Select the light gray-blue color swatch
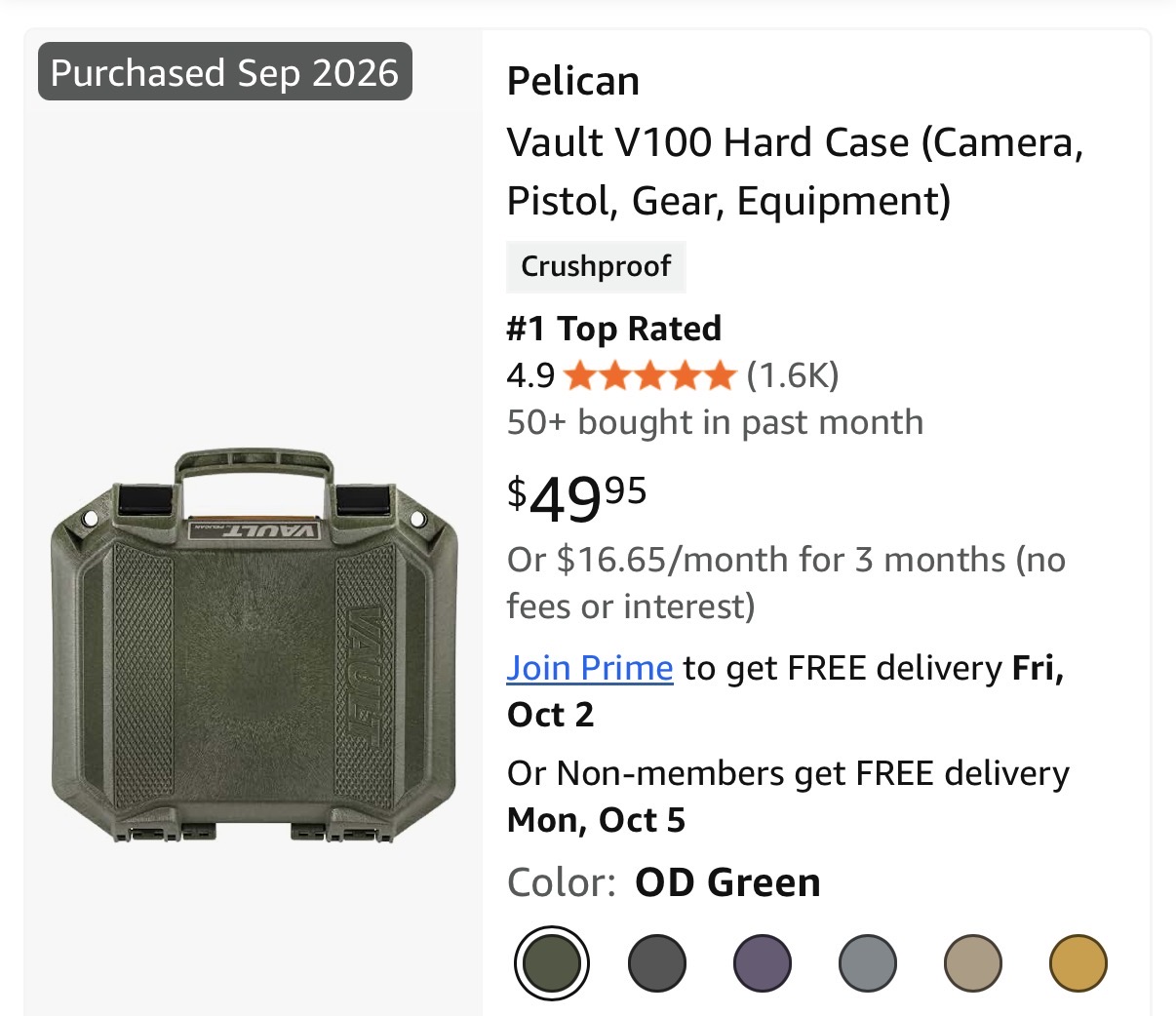Viewport: 1176px width, 1016px height. (x=868, y=963)
